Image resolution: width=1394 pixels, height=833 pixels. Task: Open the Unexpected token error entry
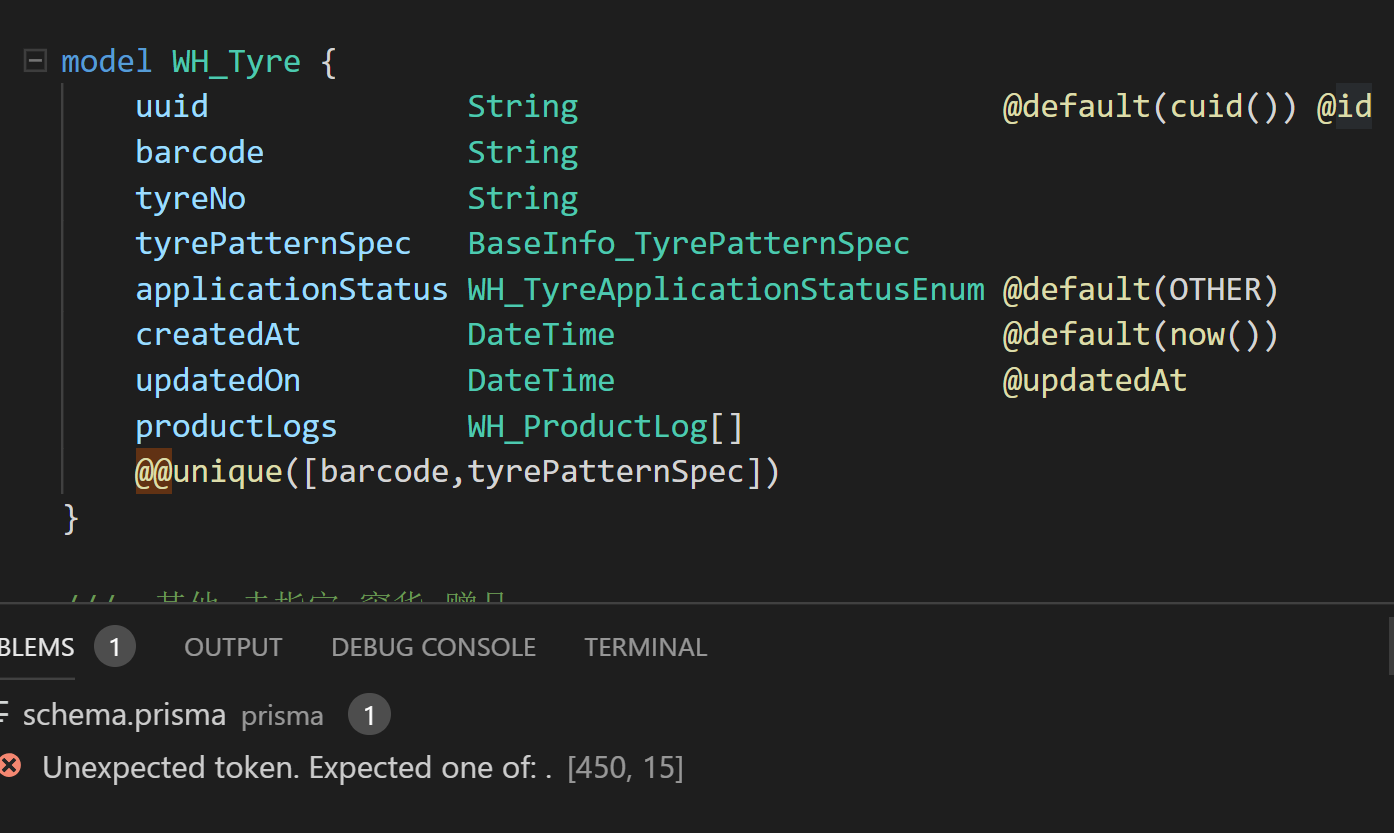pos(297,767)
